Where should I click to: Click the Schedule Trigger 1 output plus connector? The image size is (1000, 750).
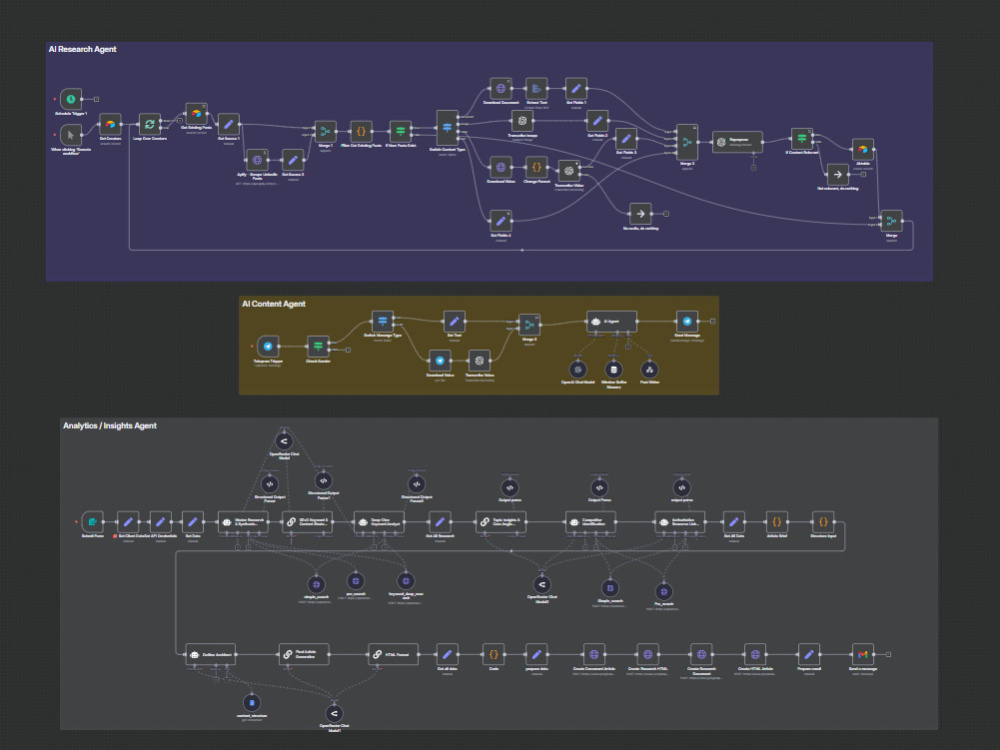tap(96, 99)
